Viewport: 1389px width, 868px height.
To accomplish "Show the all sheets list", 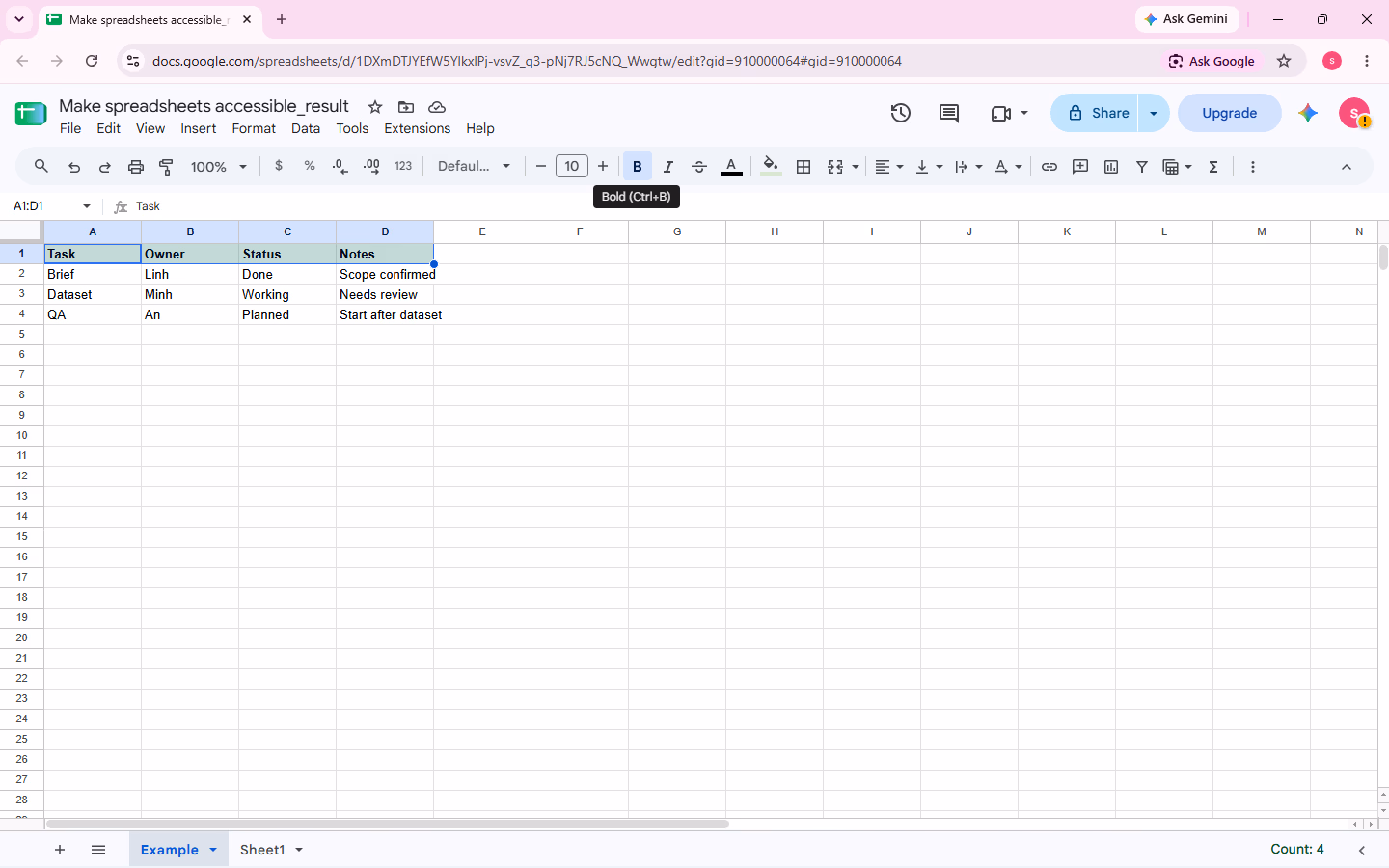I will 98,850.
